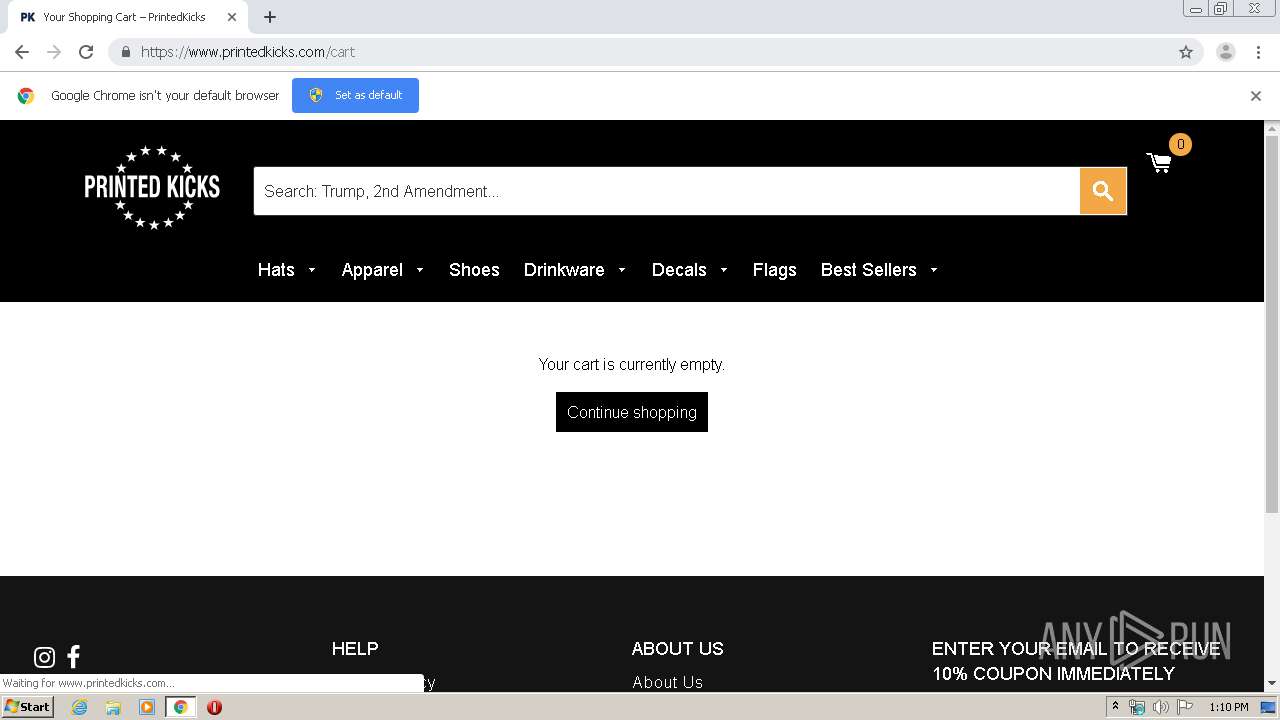Screen dimensions: 1280x720
Task: Bookmark this page with star icon
Action: pyautogui.click(x=1186, y=52)
